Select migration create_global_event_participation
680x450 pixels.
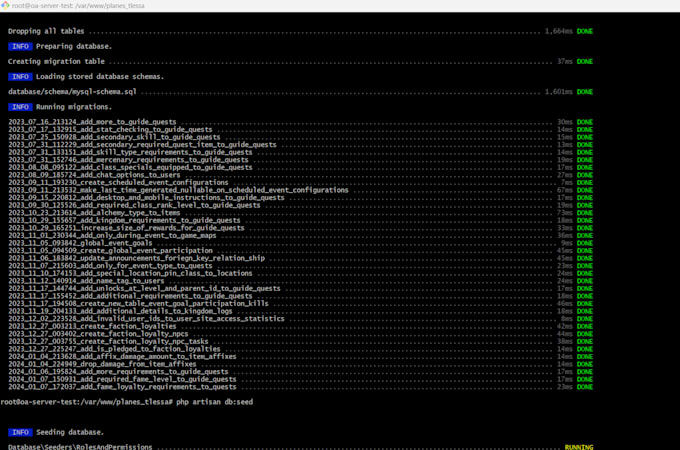tap(110, 251)
